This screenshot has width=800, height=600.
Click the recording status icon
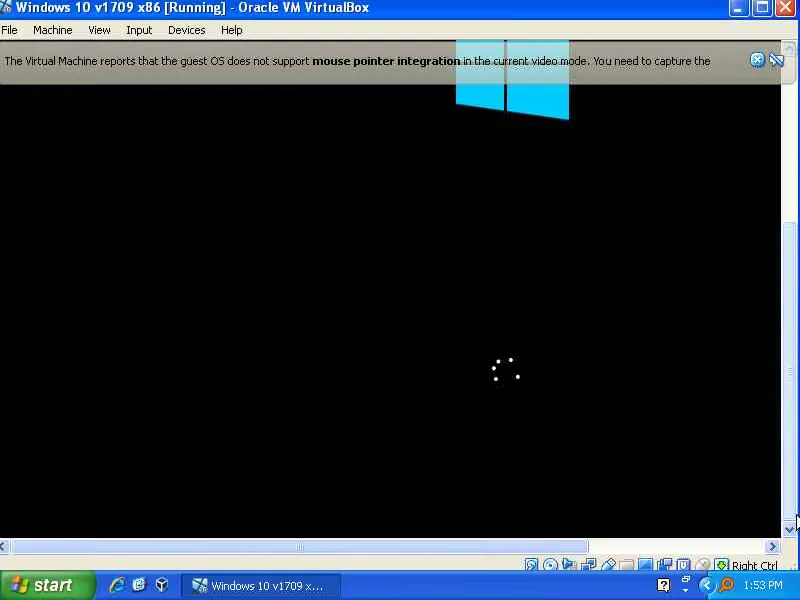(664, 564)
